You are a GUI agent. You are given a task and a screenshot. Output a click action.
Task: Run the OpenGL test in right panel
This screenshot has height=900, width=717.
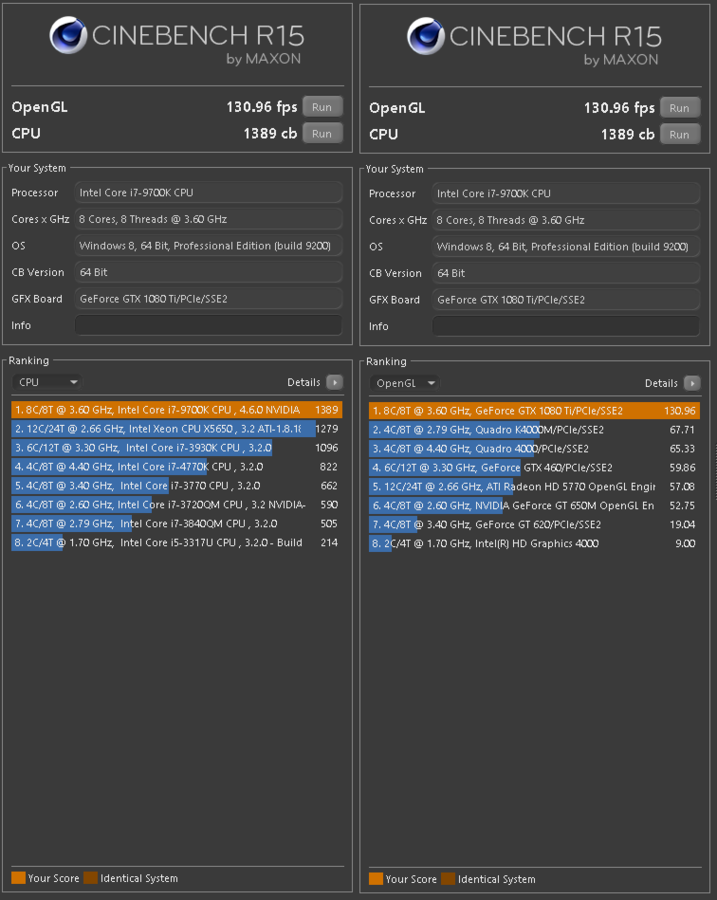click(x=680, y=108)
